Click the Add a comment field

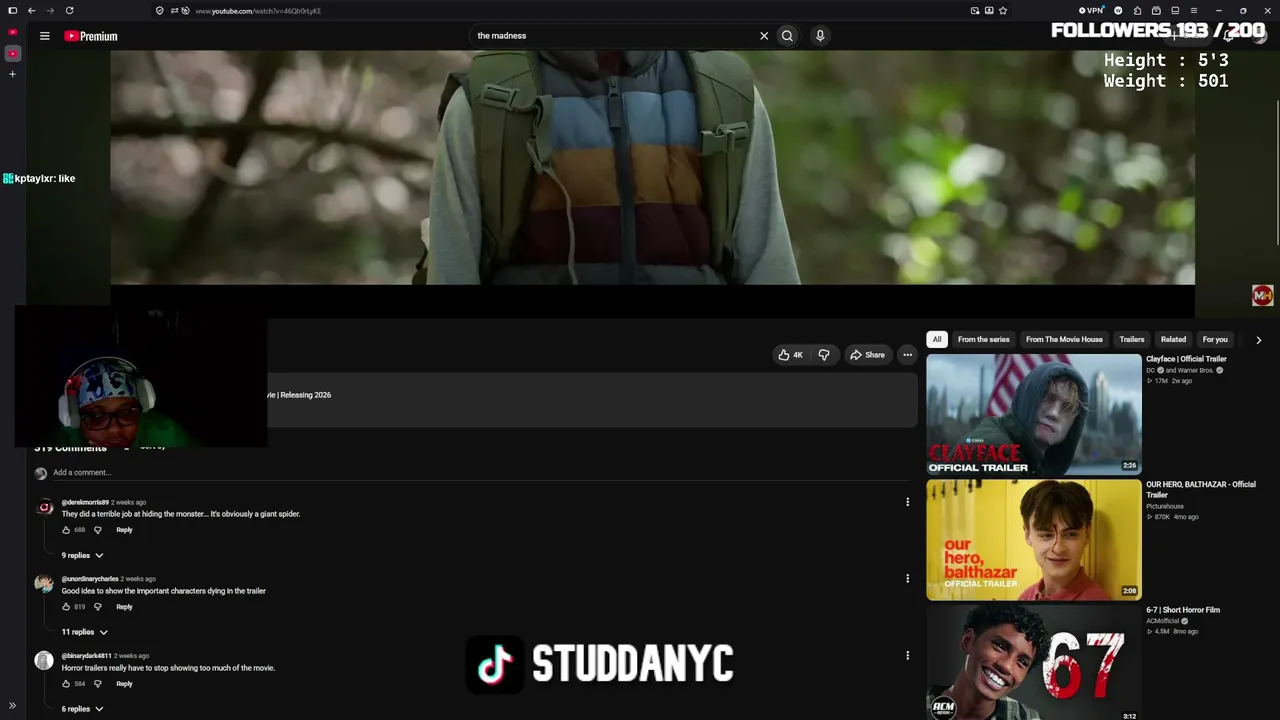tap(480, 473)
